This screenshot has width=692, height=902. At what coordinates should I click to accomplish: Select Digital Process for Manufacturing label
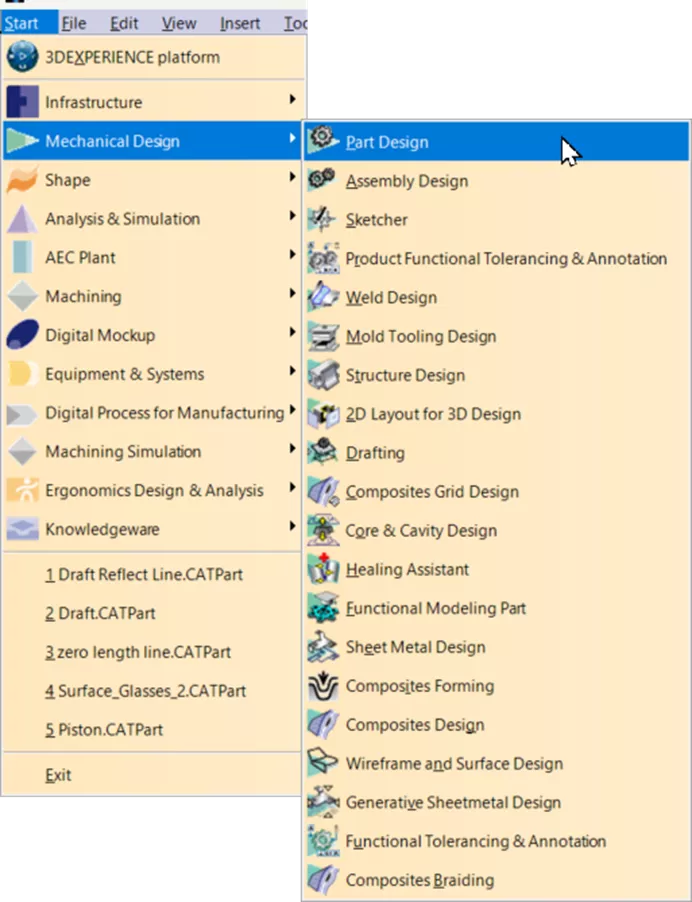pos(165,413)
